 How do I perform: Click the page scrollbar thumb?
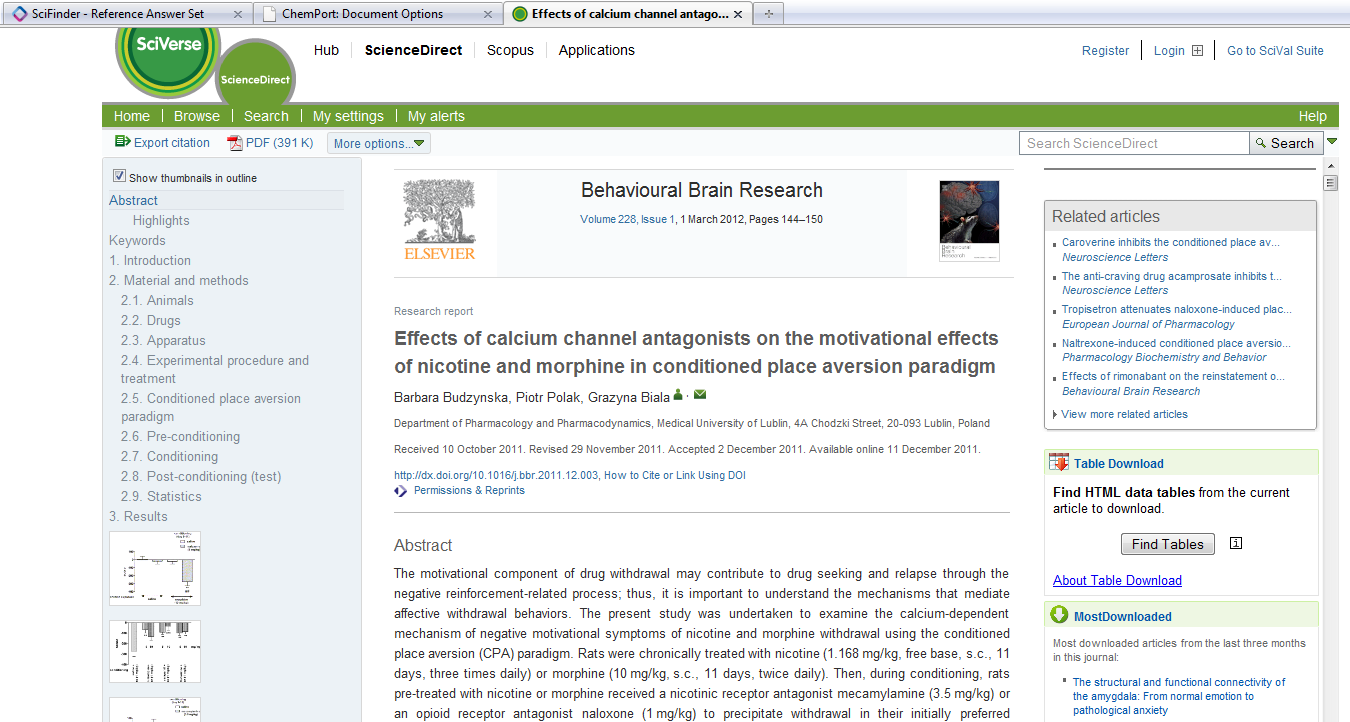(x=1330, y=183)
